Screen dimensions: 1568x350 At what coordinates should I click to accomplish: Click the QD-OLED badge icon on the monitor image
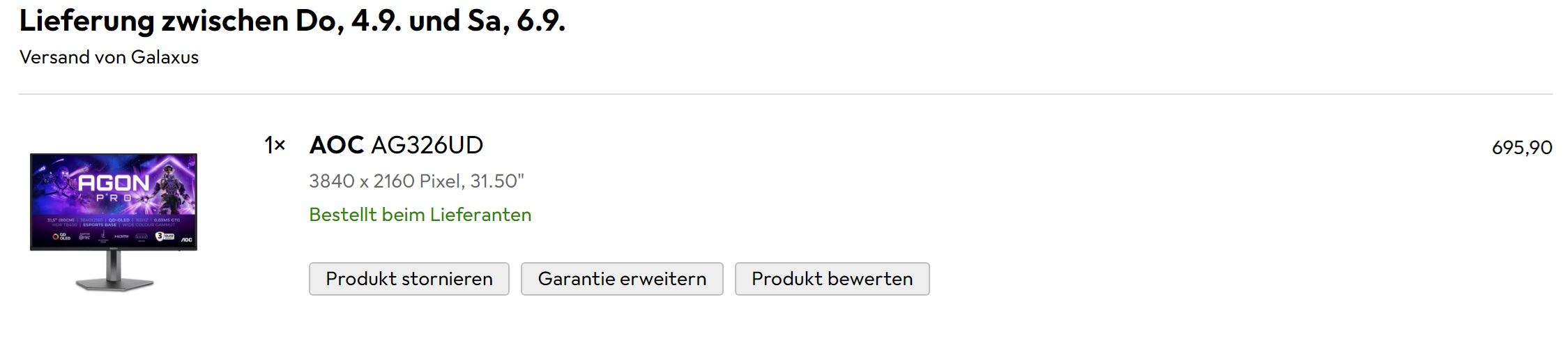click(61, 237)
